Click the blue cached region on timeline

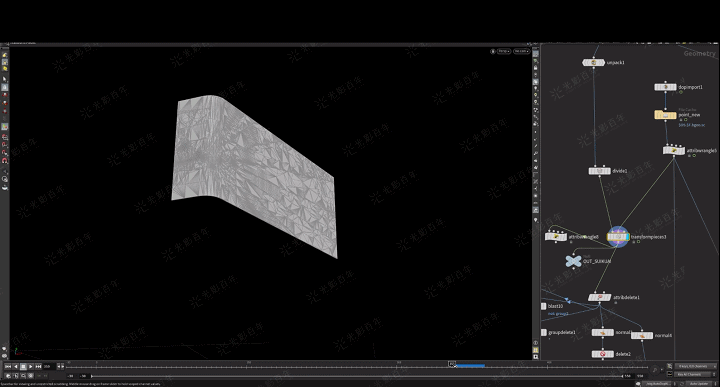pos(470,366)
